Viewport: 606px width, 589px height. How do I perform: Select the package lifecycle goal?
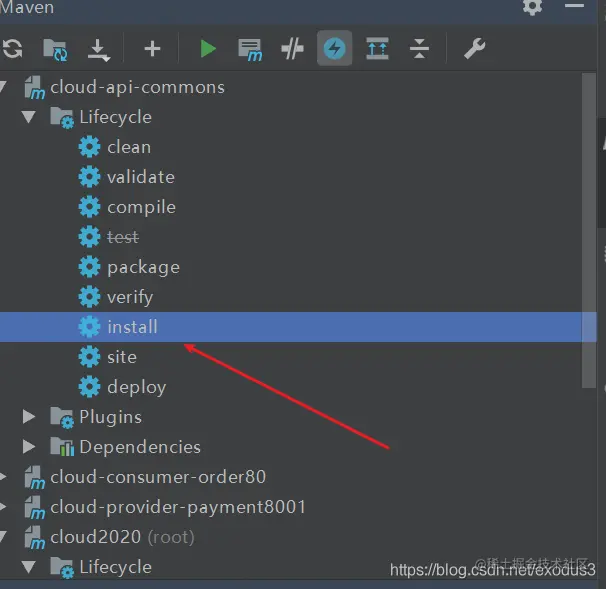143,268
